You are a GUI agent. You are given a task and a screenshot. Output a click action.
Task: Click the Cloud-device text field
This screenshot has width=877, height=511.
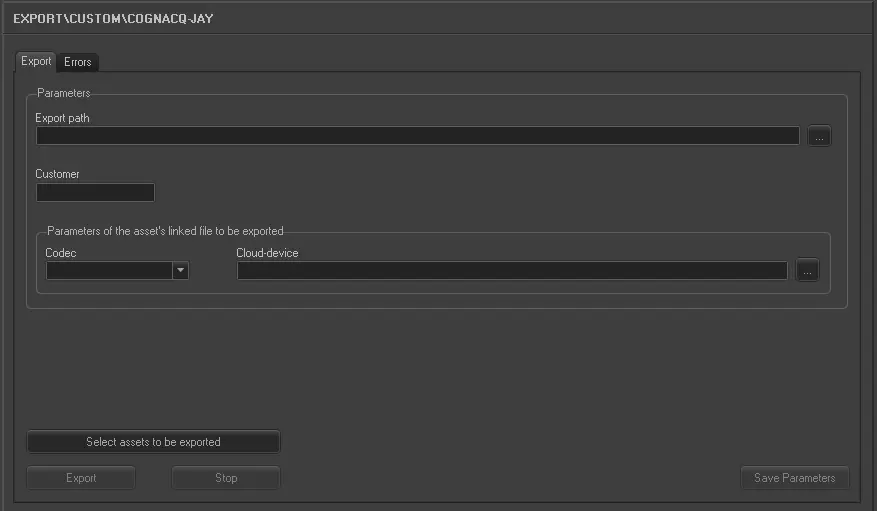[511, 270]
